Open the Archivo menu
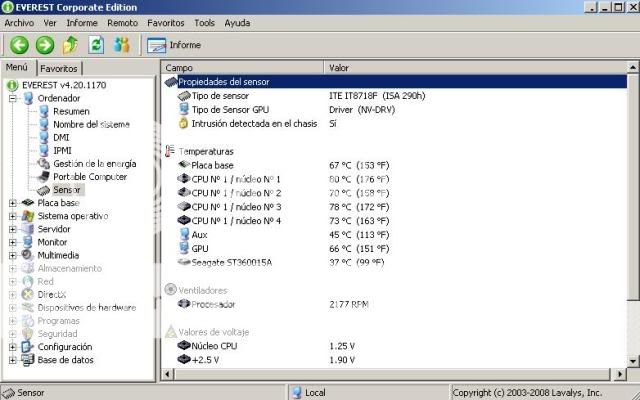 pyautogui.click(x=19, y=23)
